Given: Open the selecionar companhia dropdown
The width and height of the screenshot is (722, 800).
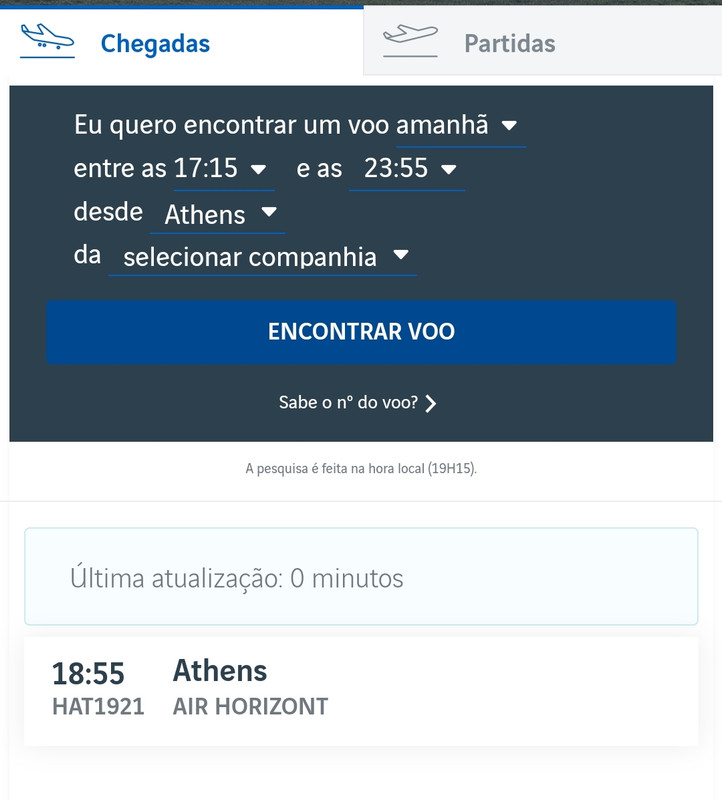Looking at the screenshot, I should click(x=262, y=256).
